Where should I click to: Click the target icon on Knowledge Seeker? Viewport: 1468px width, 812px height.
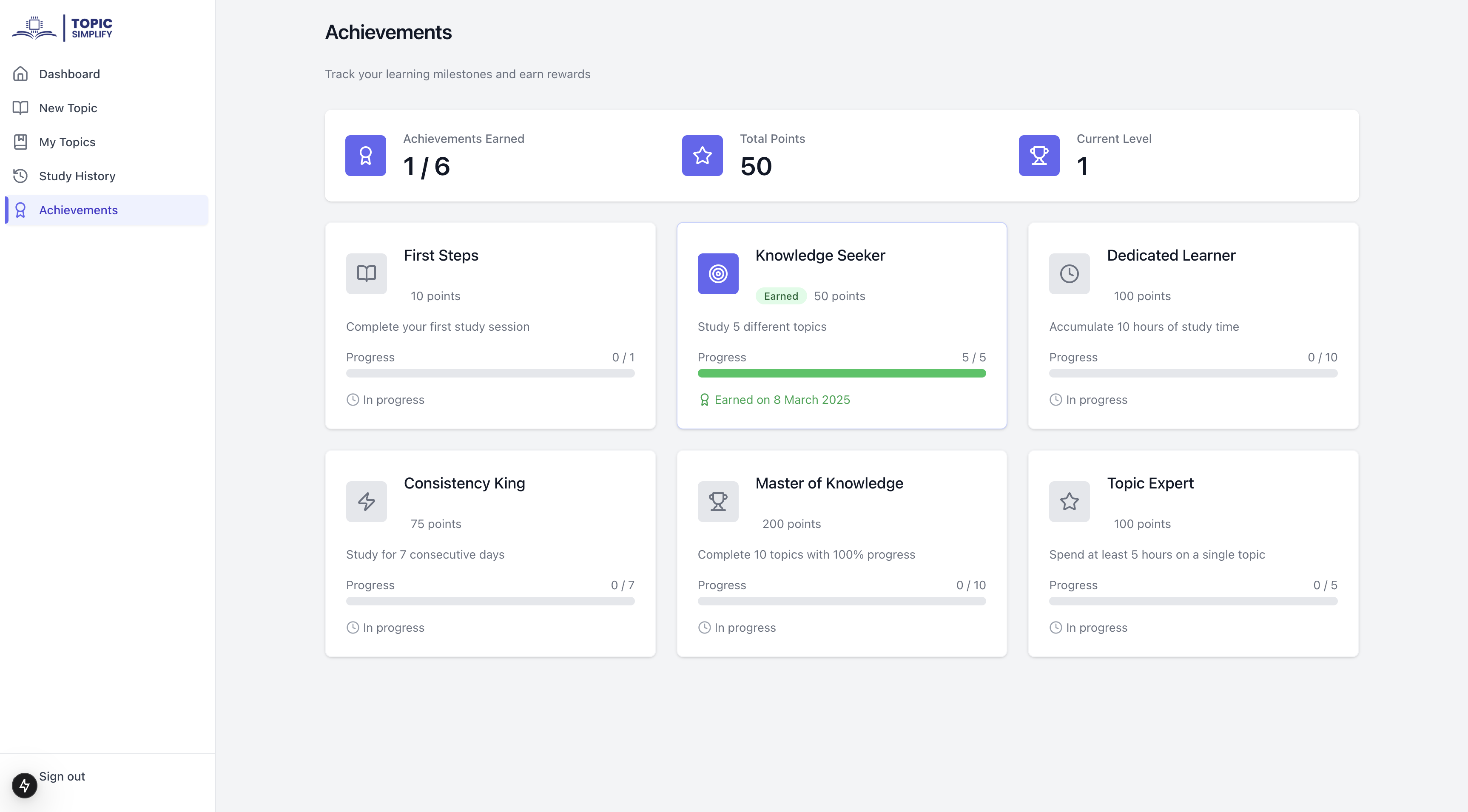click(x=717, y=273)
